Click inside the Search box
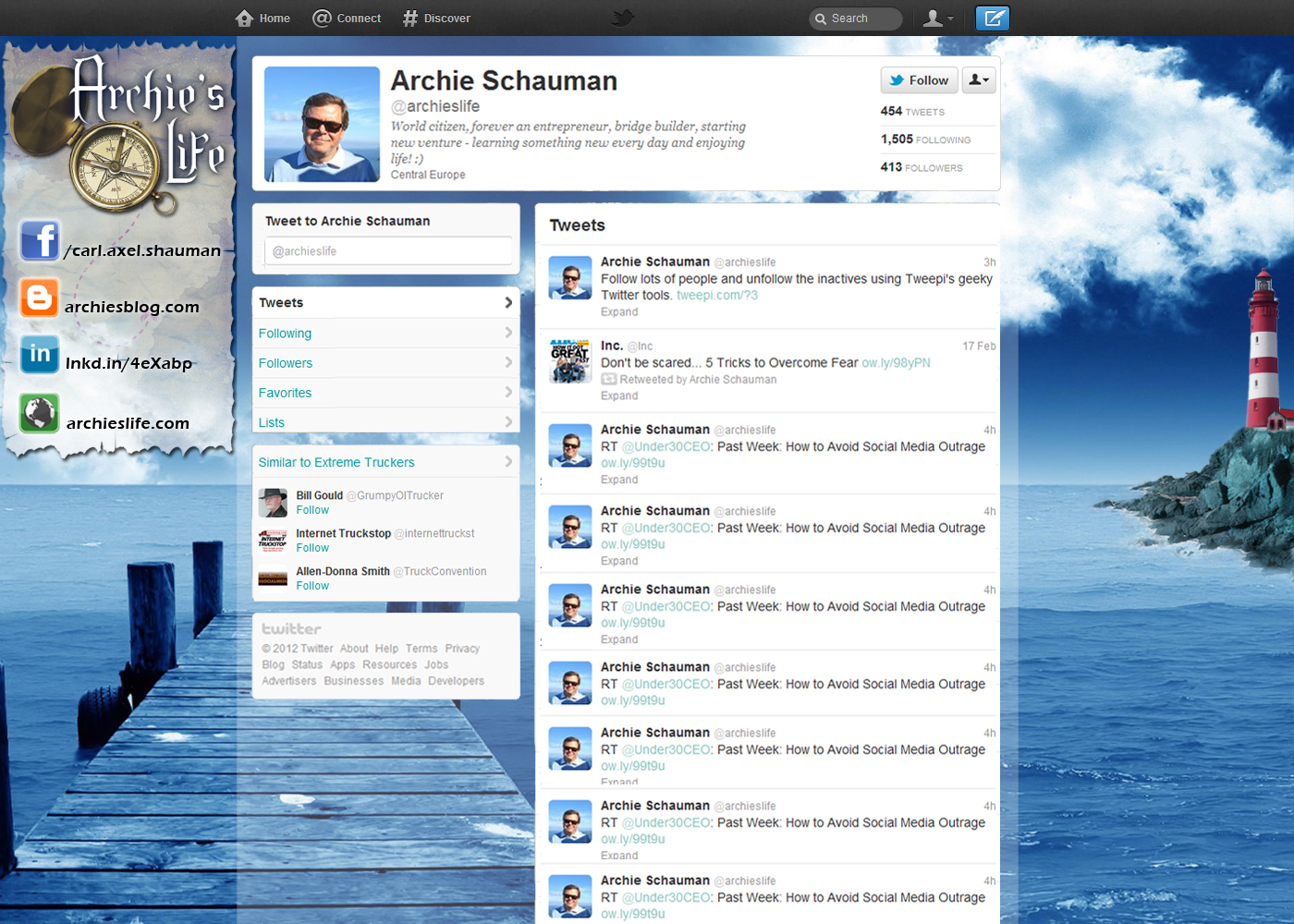Image resolution: width=1294 pixels, height=924 pixels. point(860,18)
